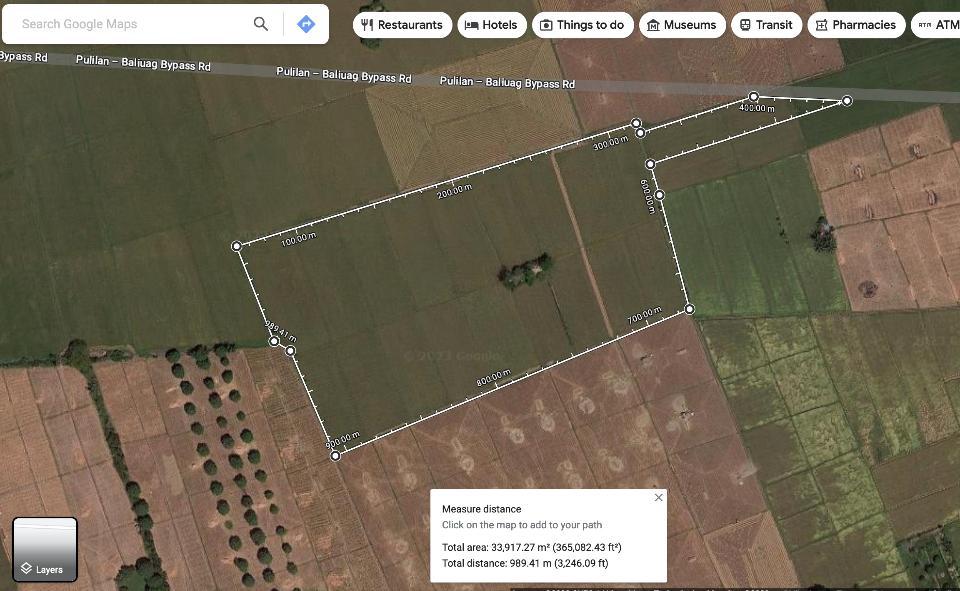Filter map by Restaurants

[x=401, y=25]
